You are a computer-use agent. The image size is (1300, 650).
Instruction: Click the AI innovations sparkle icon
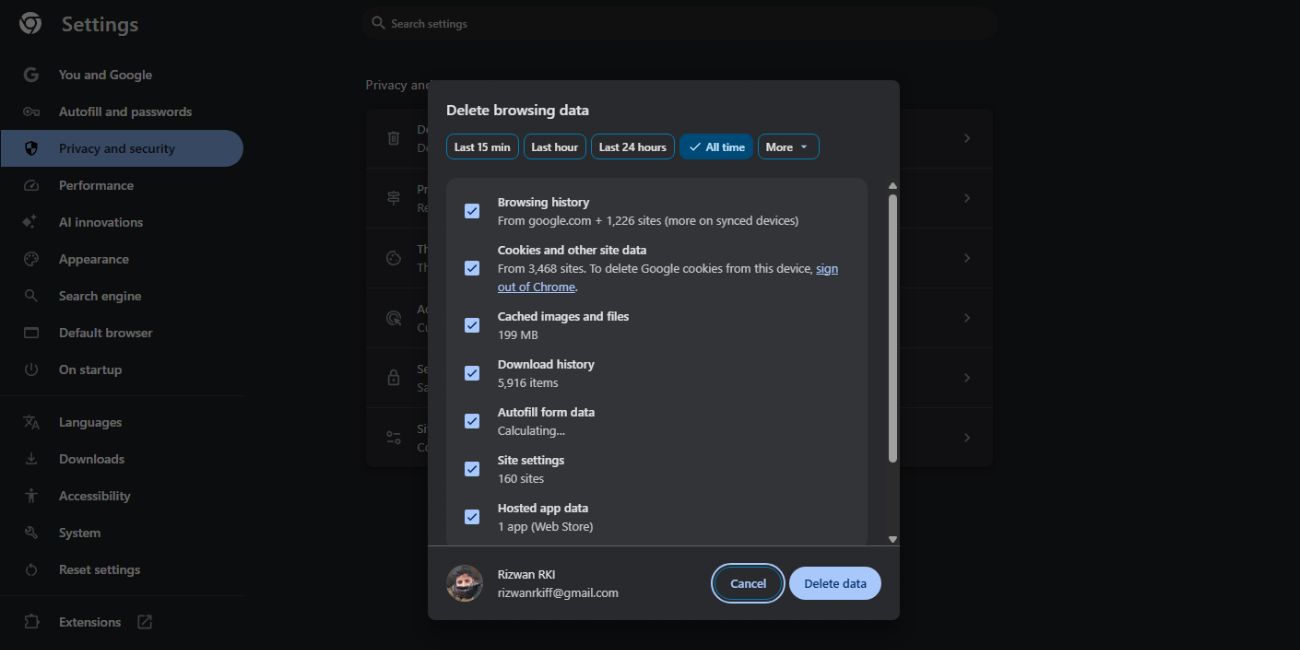pos(31,222)
